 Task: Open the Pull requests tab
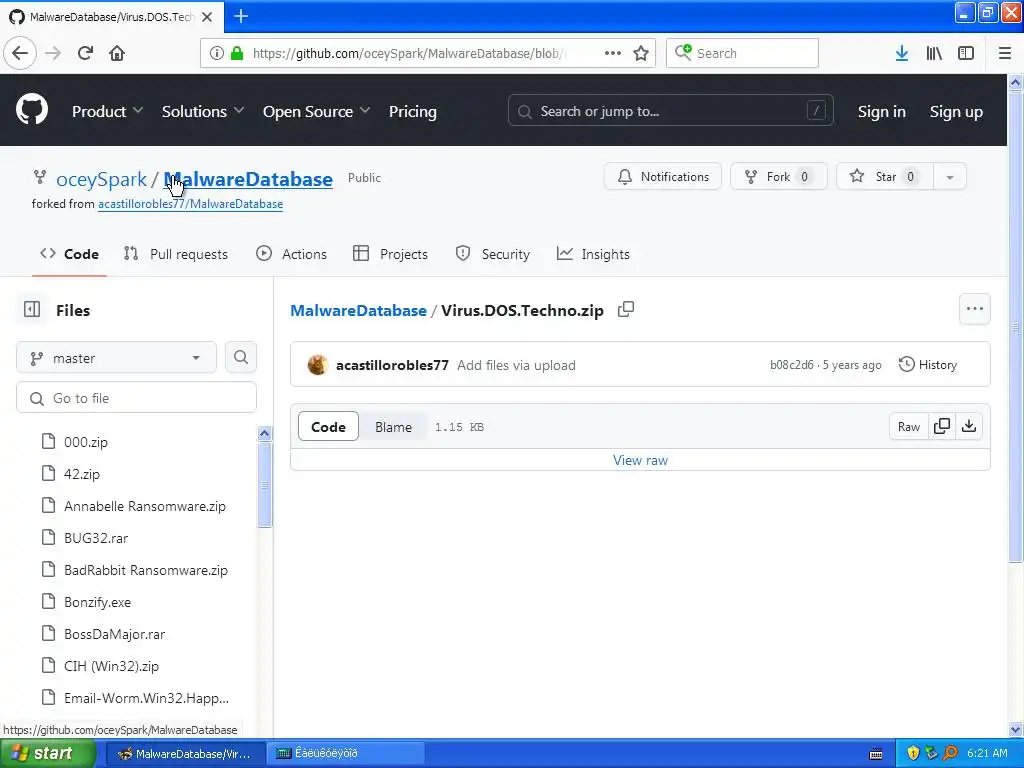tap(176, 254)
